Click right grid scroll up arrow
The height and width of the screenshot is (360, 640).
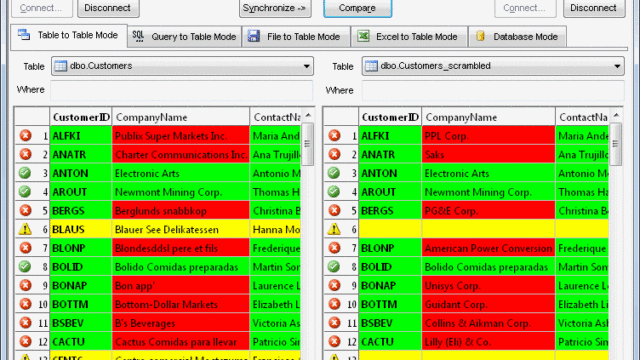pyautogui.click(x=616, y=116)
